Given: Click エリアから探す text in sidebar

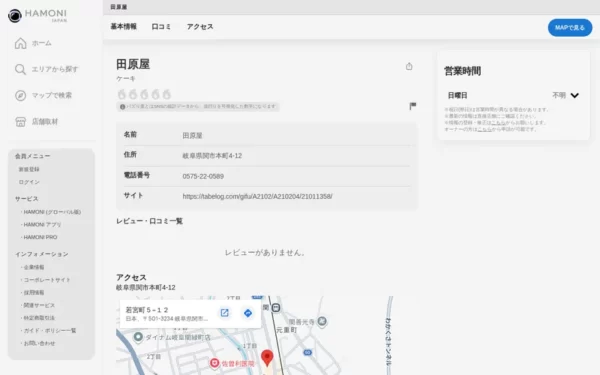Looking at the screenshot, I should [x=55, y=69].
